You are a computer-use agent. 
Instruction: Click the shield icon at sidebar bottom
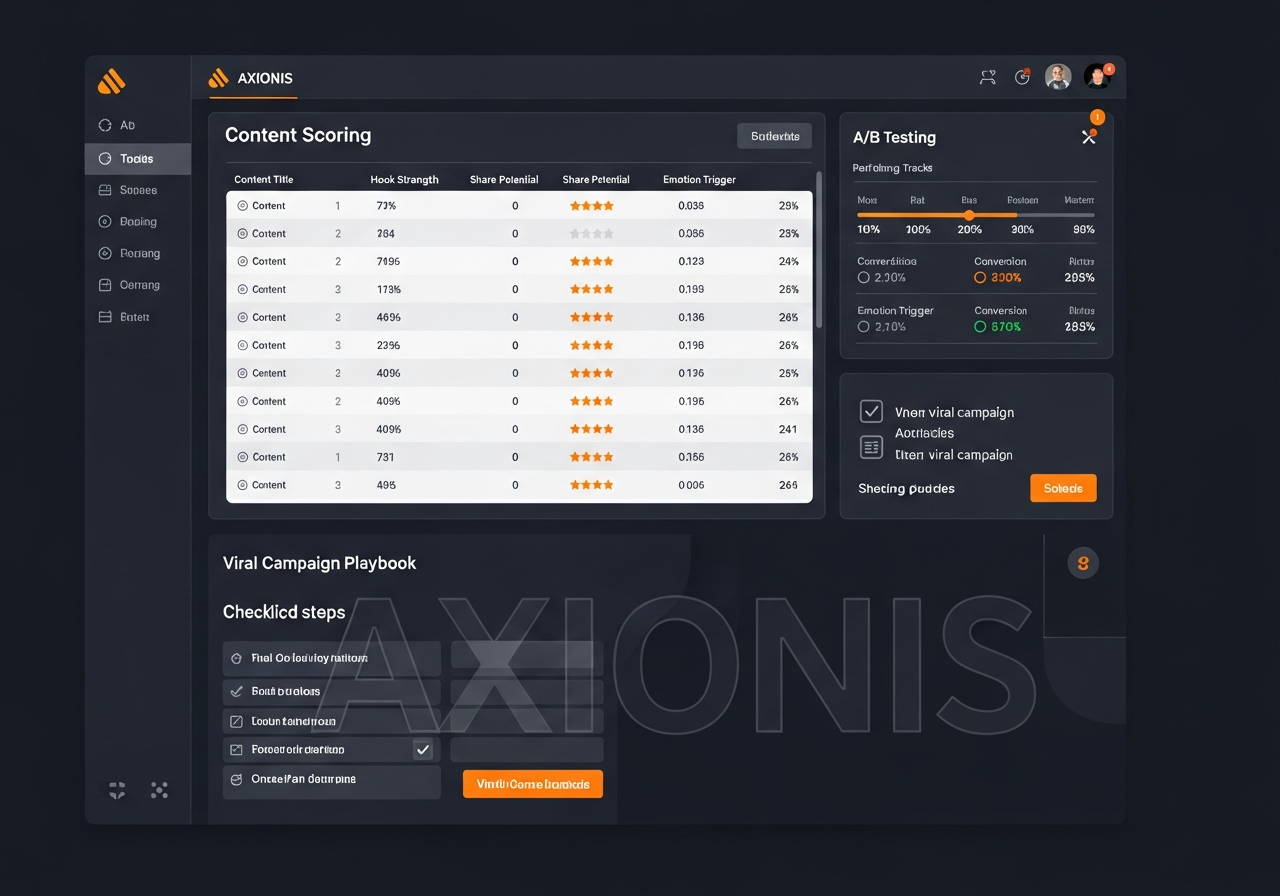click(117, 790)
